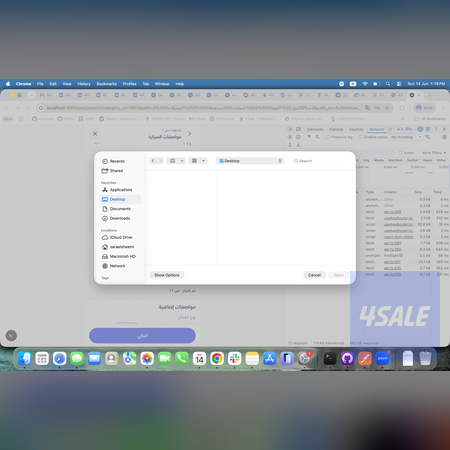Open the Bookmarks menu in menu bar

click(x=107, y=84)
